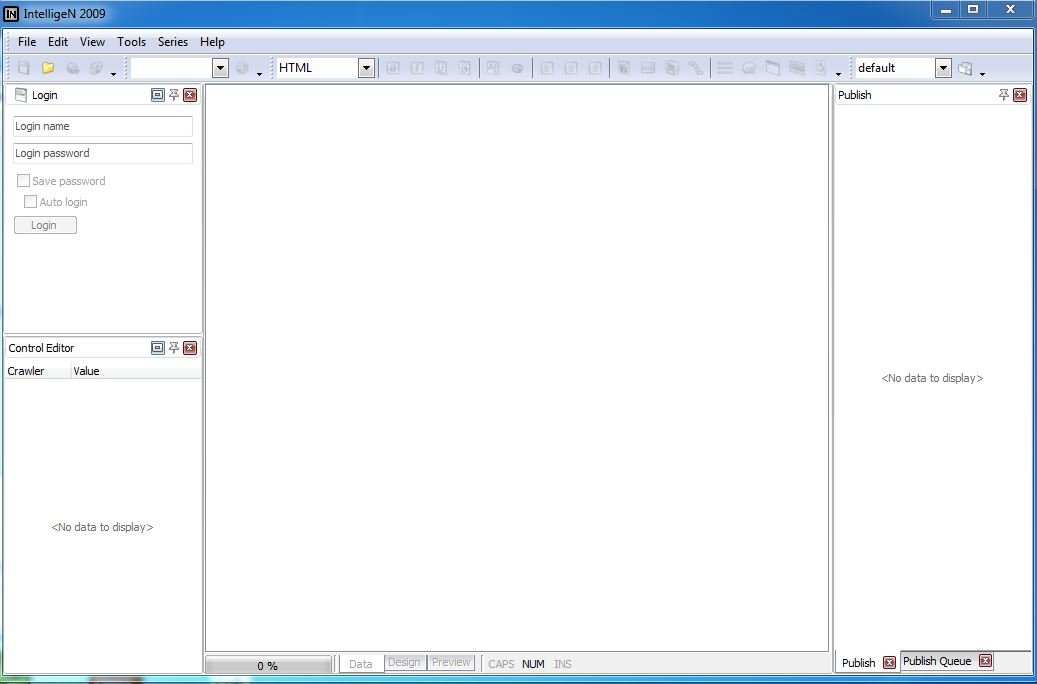This screenshot has height=684, width=1037.
Task: Open the Tools menu
Action: point(131,42)
